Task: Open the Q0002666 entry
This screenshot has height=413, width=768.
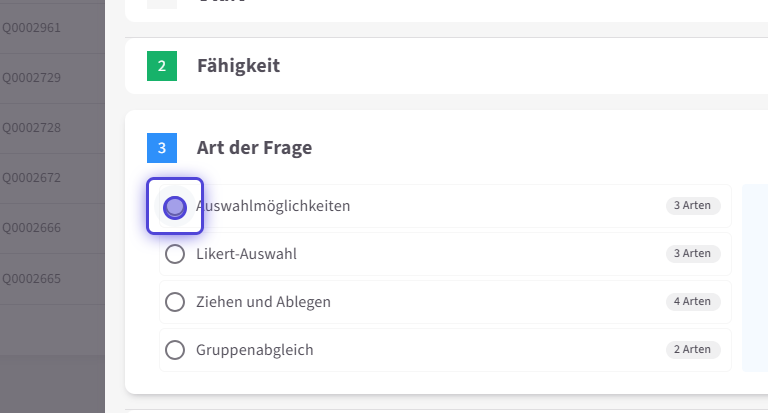Action: point(32,228)
